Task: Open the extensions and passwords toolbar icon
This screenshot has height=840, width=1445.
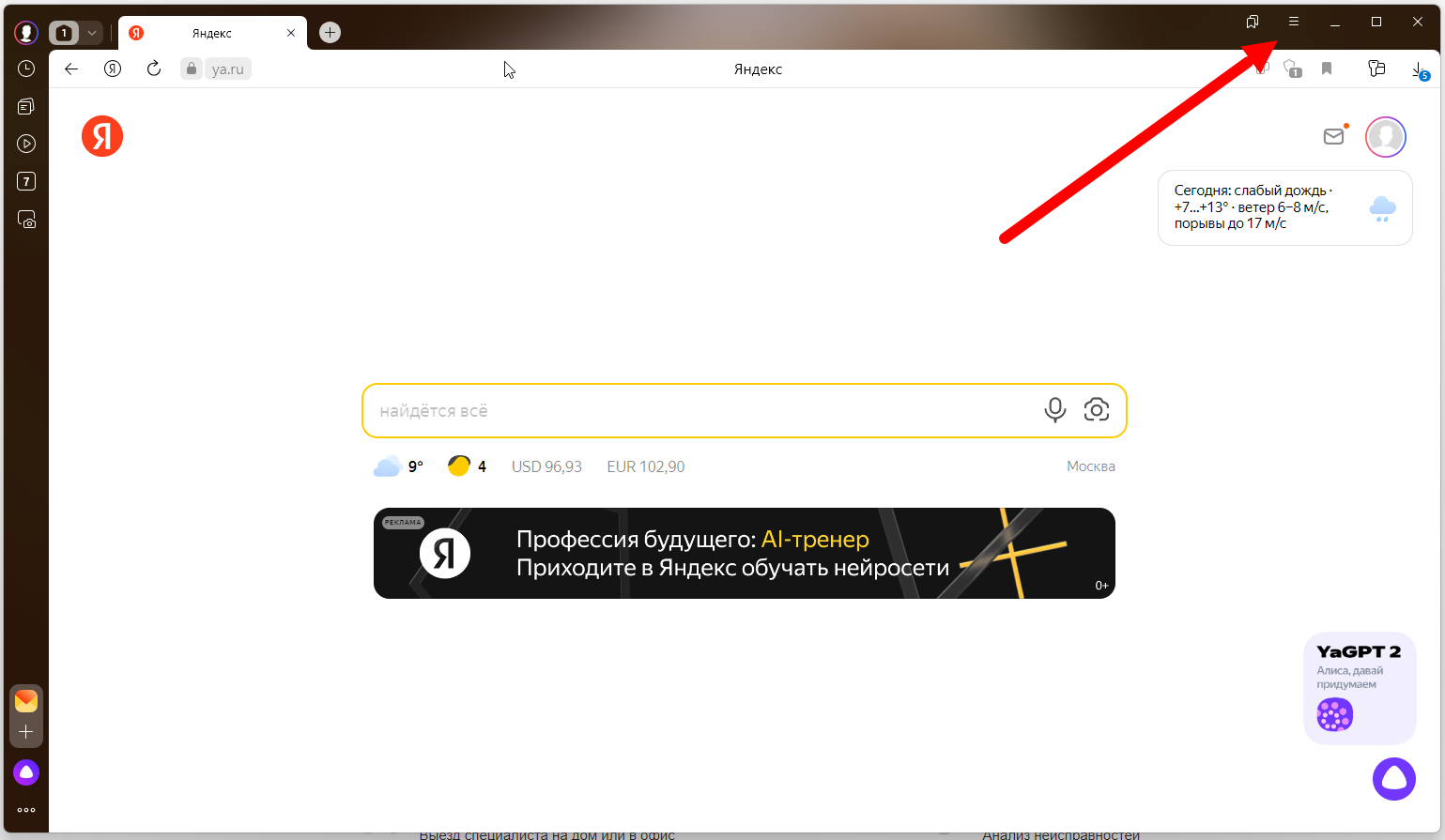Action: coord(1376,69)
